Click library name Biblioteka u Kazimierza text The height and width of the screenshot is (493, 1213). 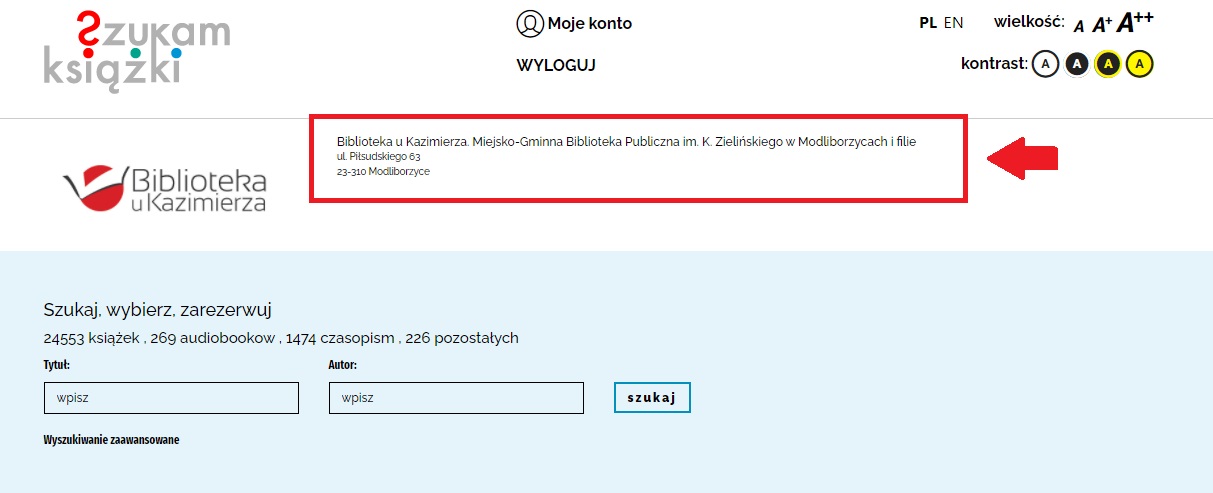click(626, 142)
